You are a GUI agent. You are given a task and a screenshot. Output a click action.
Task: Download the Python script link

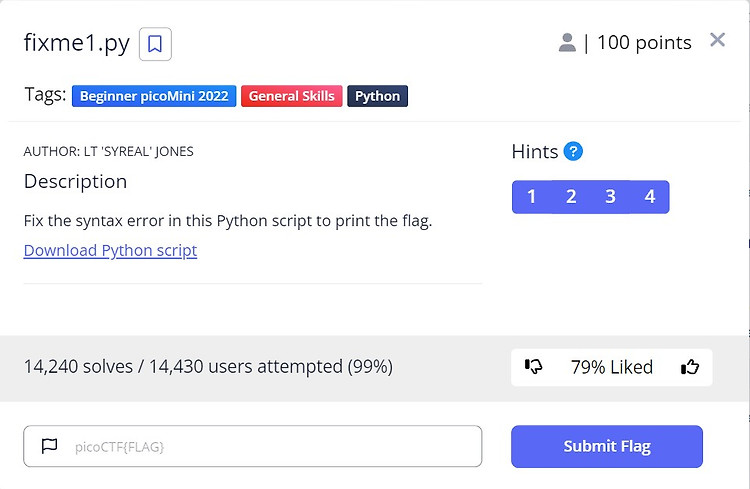point(110,250)
